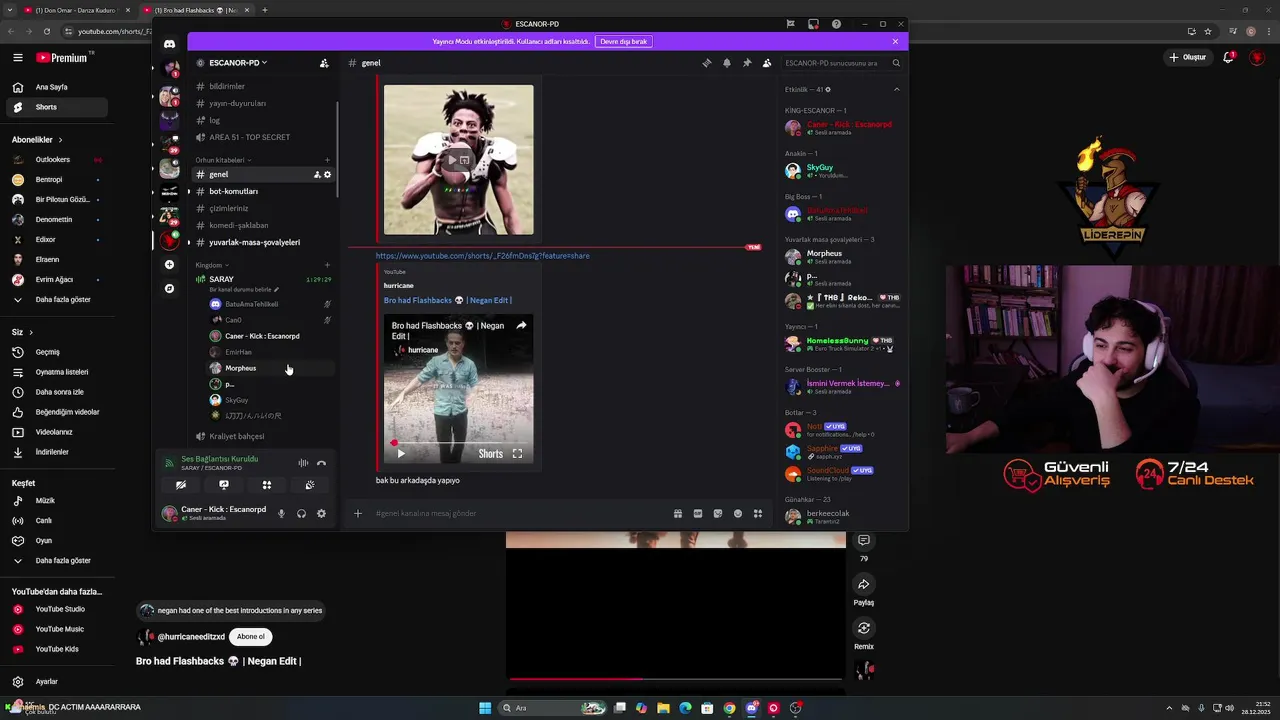1280x720 pixels.
Task: Click Devre dışı bırak streamer mode button
Action: [x=624, y=42]
